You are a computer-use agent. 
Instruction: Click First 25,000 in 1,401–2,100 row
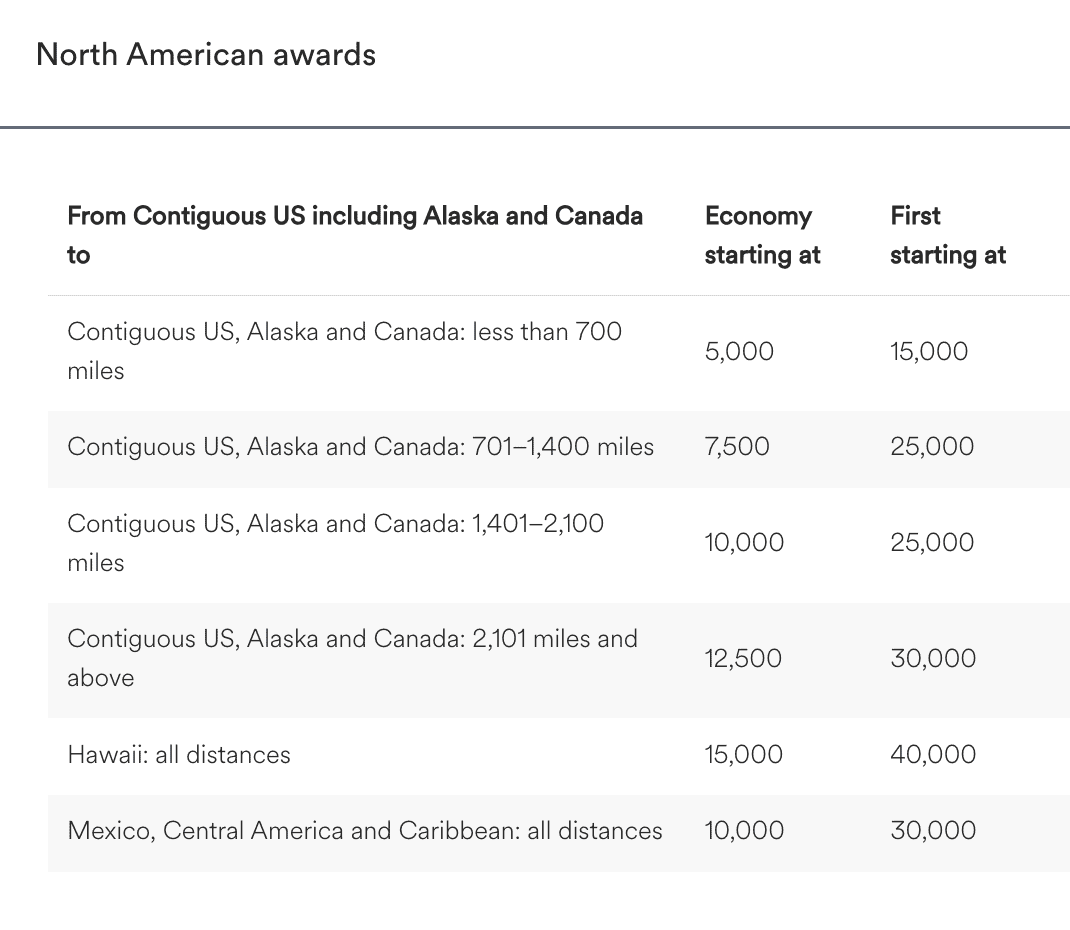pos(932,542)
